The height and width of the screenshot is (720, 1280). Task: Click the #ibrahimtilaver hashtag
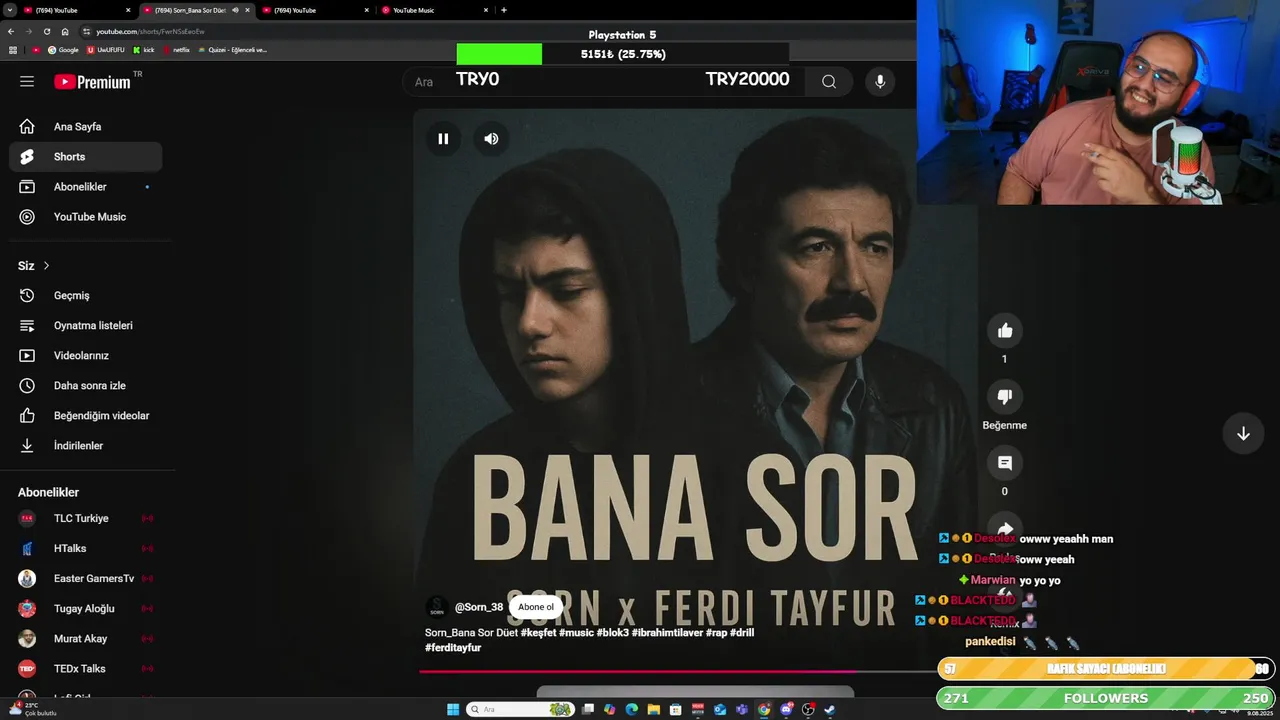click(667, 633)
